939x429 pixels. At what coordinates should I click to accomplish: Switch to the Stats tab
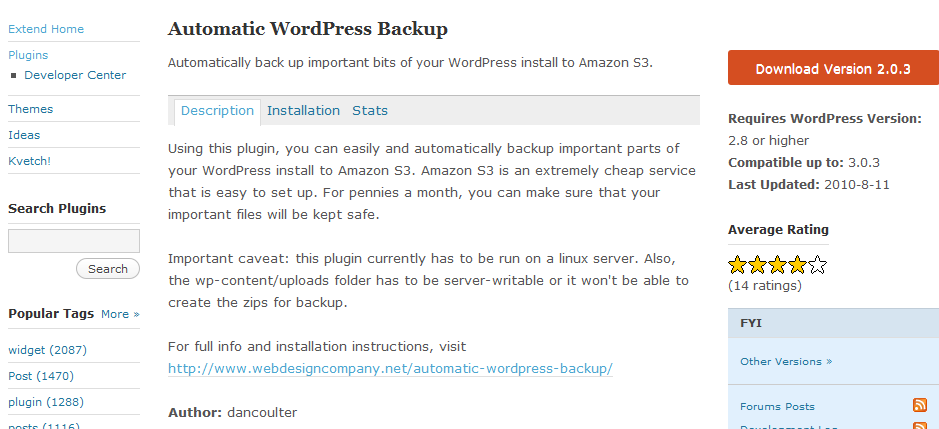(x=369, y=111)
